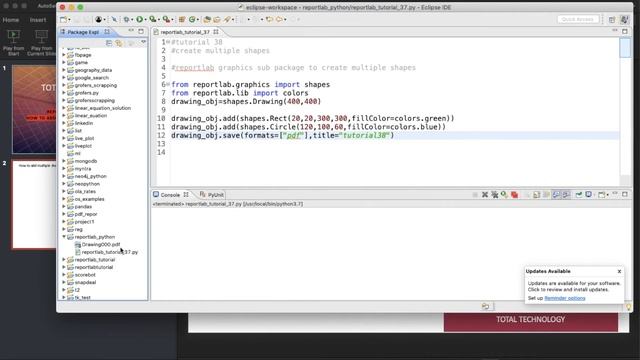Click the Reminder options link
The width and height of the screenshot is (640, 360).
(x=564, y=298)
